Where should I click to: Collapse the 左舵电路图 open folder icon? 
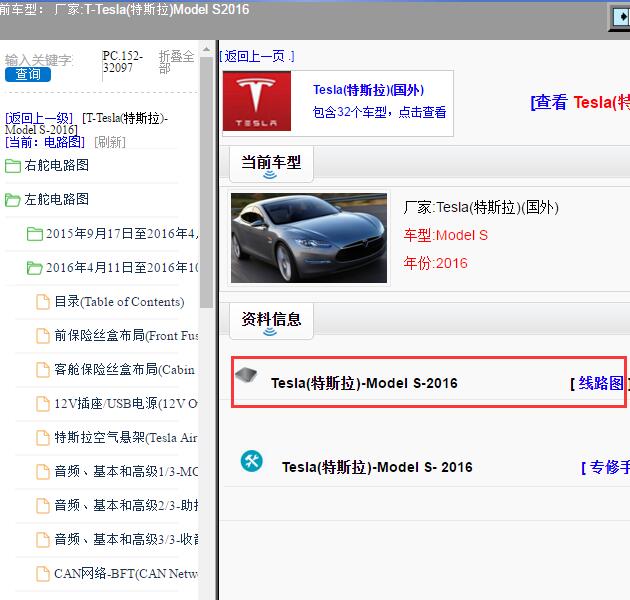(12, 200)
